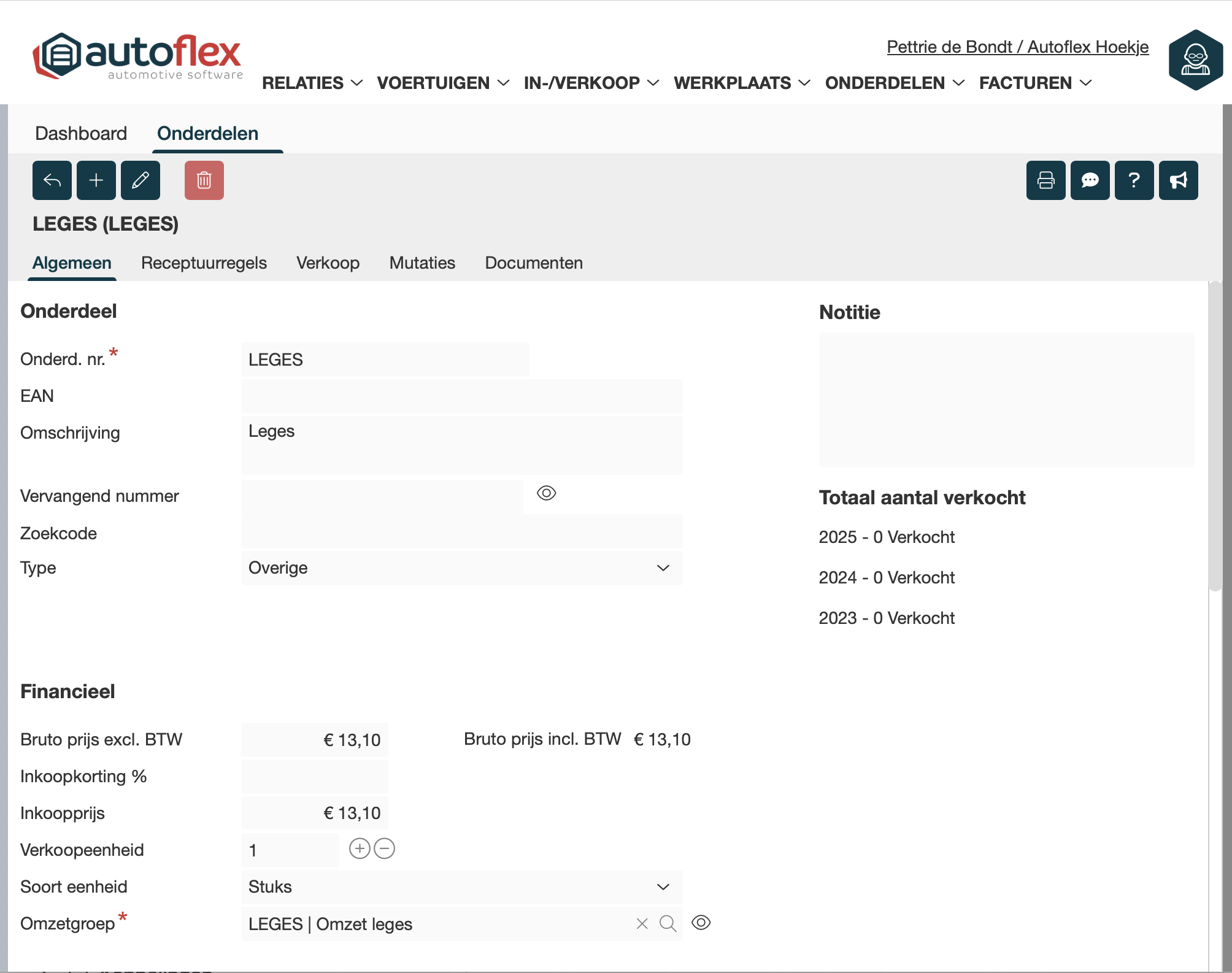Image resolution: width=1232 pixels, height=973 pixels.
Task: Switch to the Receptuurregels tab
Action: [x=204, y=263]
